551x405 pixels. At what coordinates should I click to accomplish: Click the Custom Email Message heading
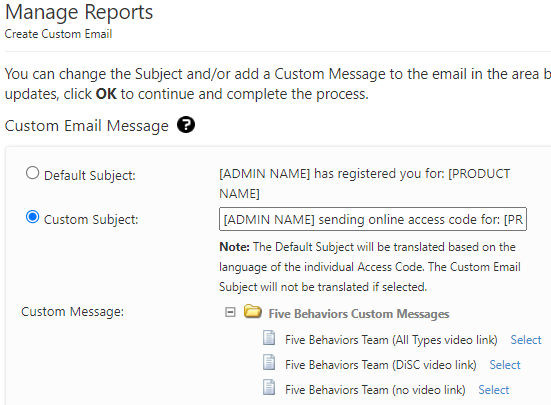87,126
